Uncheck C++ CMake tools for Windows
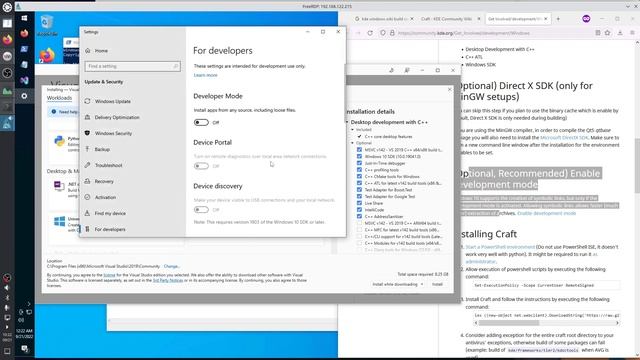This screenshot has height=360, width=640. (x=359, y=176)
